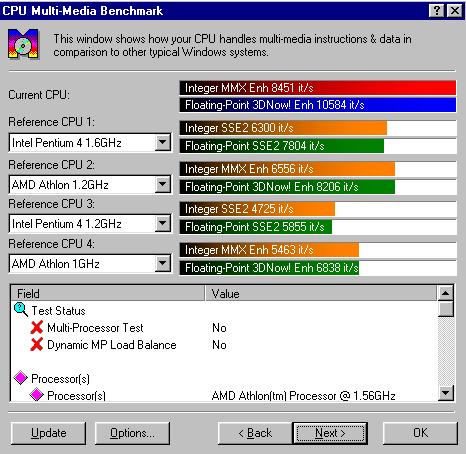
Task: Click the Current CPU: label
Action: point(39,95)
